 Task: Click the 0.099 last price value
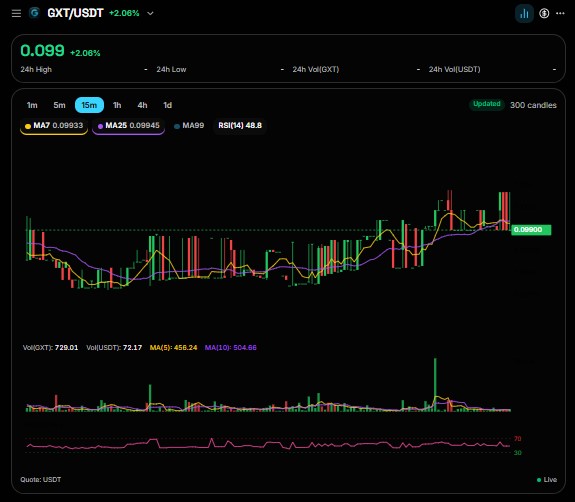click(43, 51)
